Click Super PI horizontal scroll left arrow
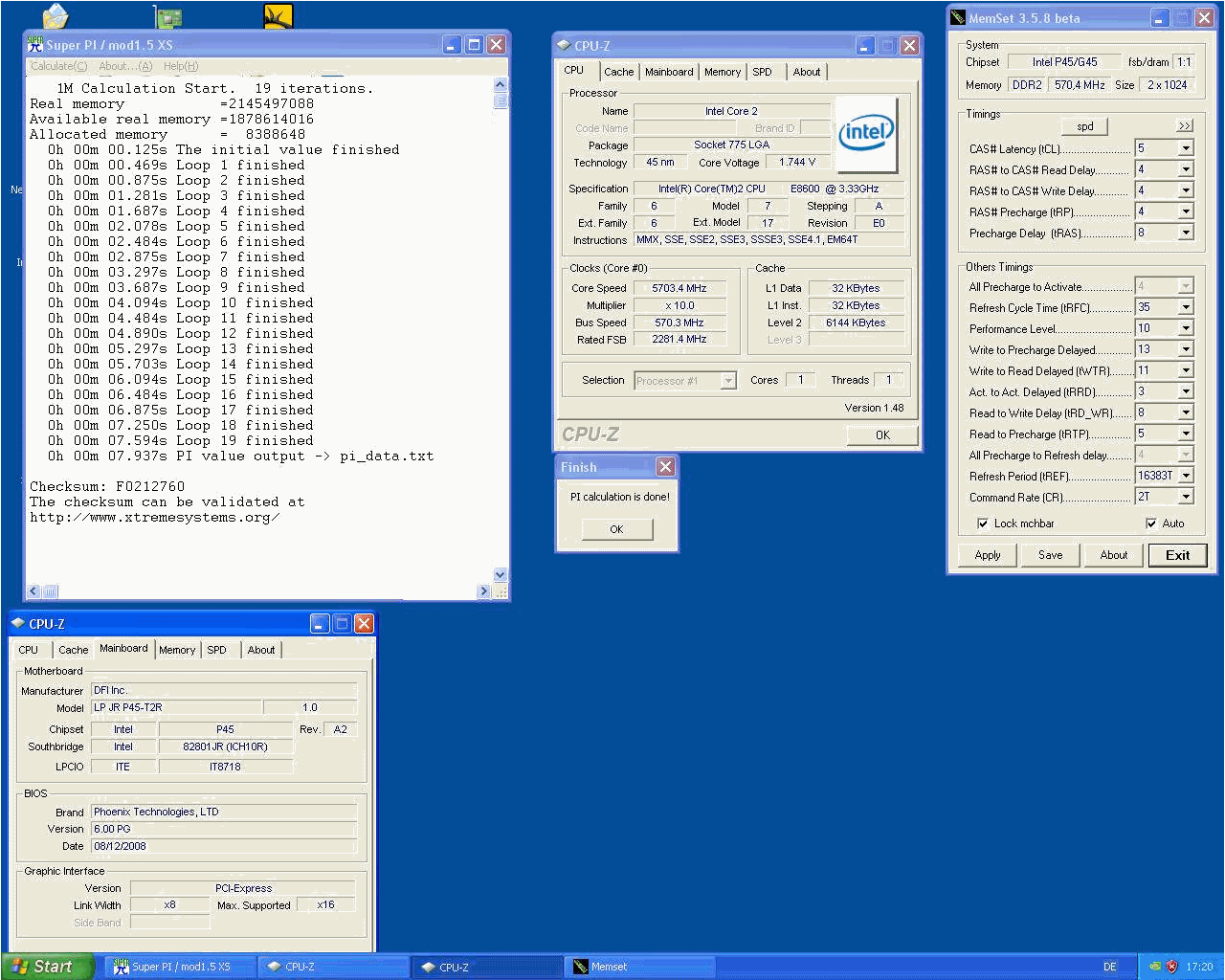This screenshot has height=980, width=1225. coord(34,591)
